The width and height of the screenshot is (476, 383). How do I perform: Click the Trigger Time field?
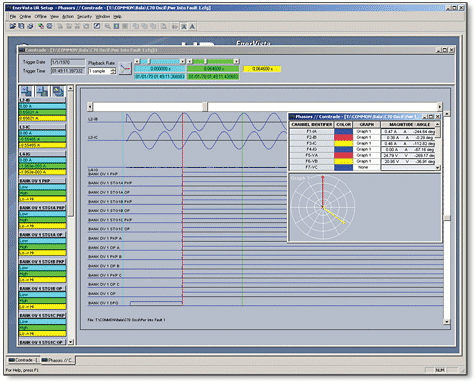[x=68, y=71]
